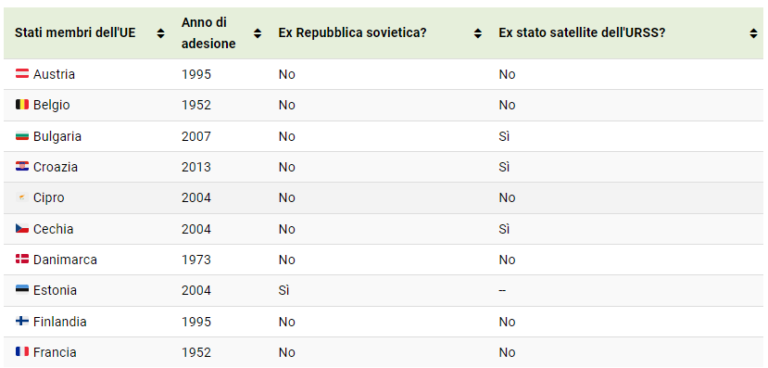Image resolution: width=768 pixels, height=368 pixels.
Task: Click the Belgio flag icon
Action: (22, 105)
